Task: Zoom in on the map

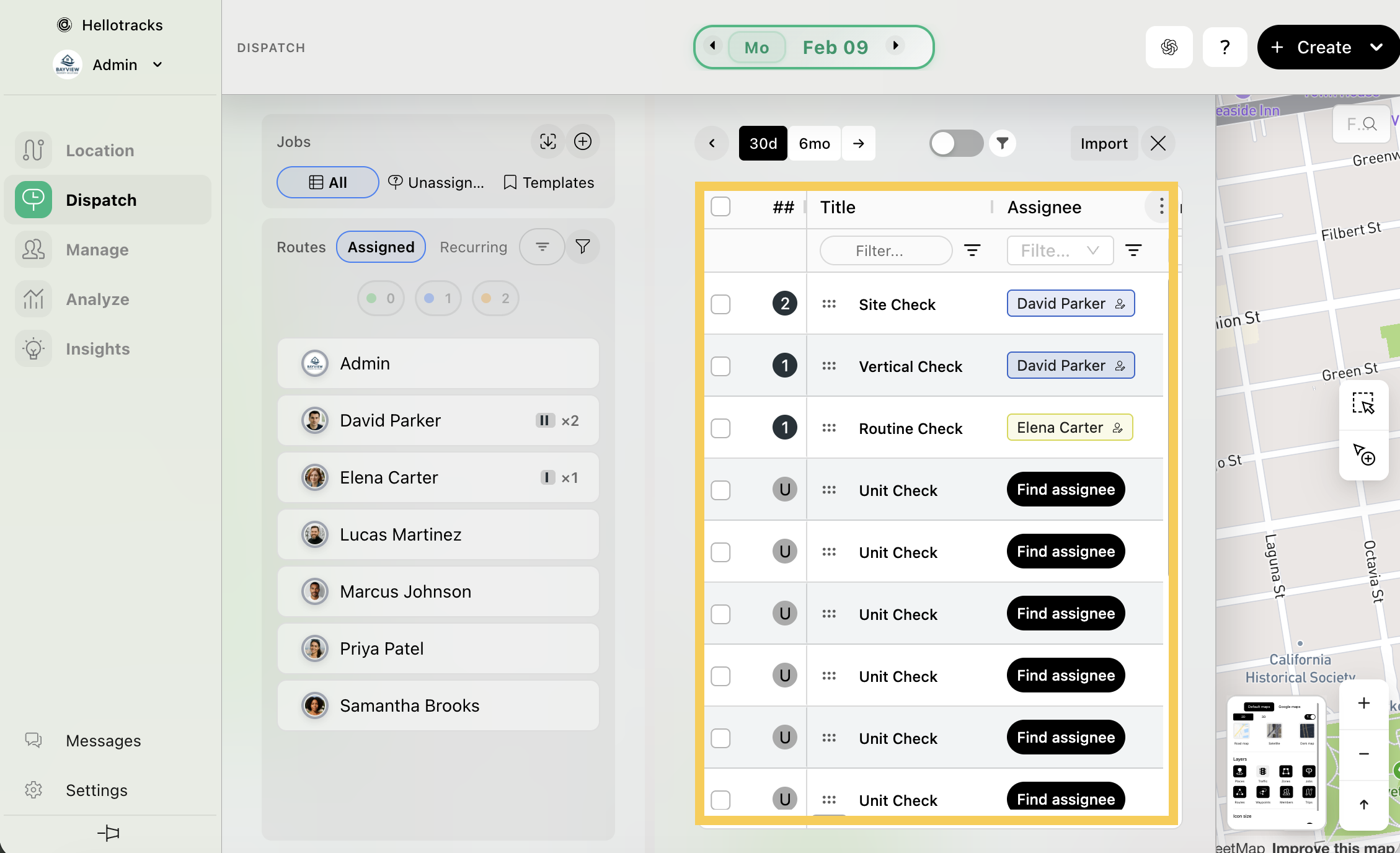Action: click(1363, 703)
